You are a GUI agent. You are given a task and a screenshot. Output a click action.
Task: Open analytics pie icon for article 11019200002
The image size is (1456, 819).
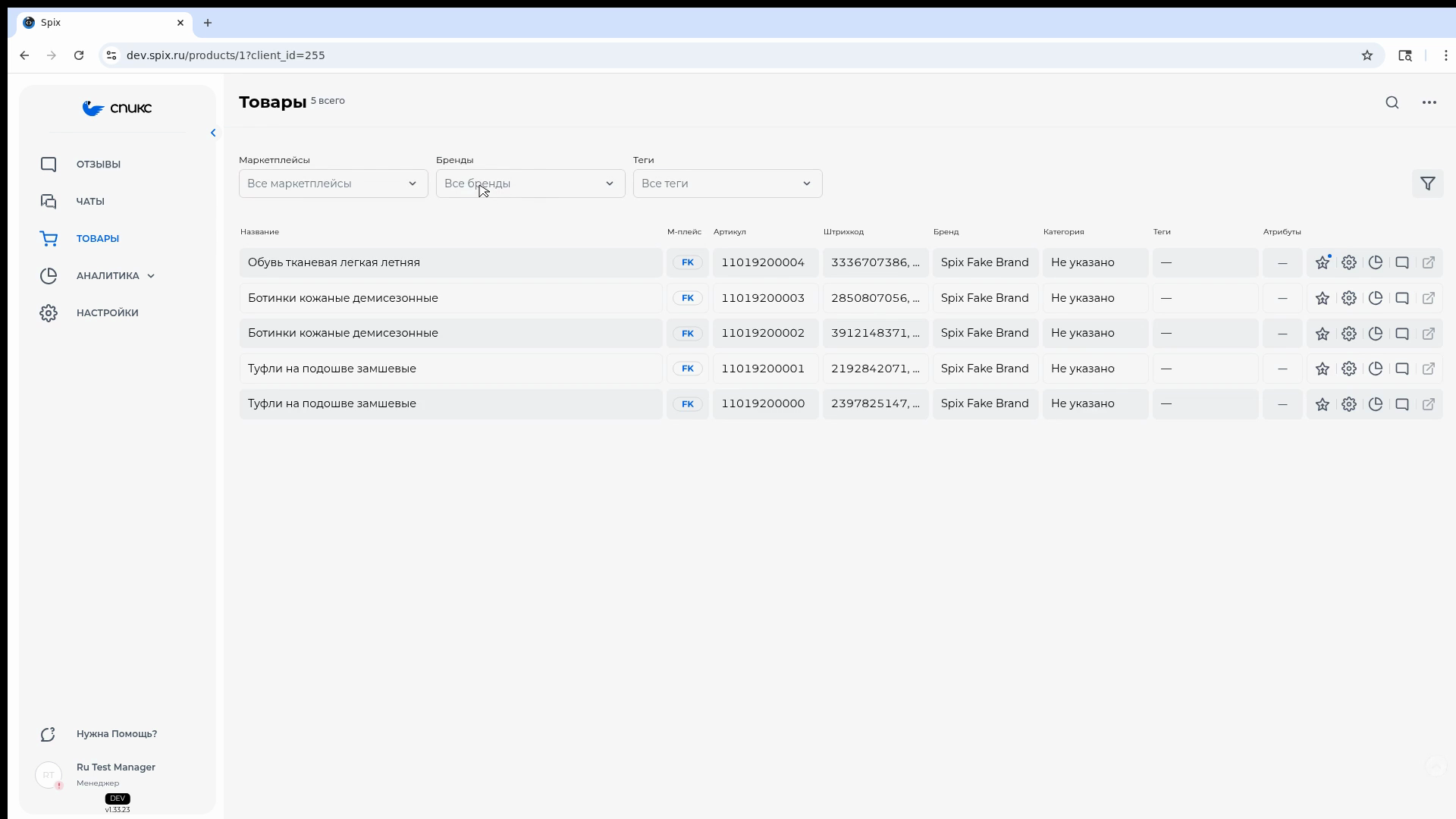(1376, 334)
